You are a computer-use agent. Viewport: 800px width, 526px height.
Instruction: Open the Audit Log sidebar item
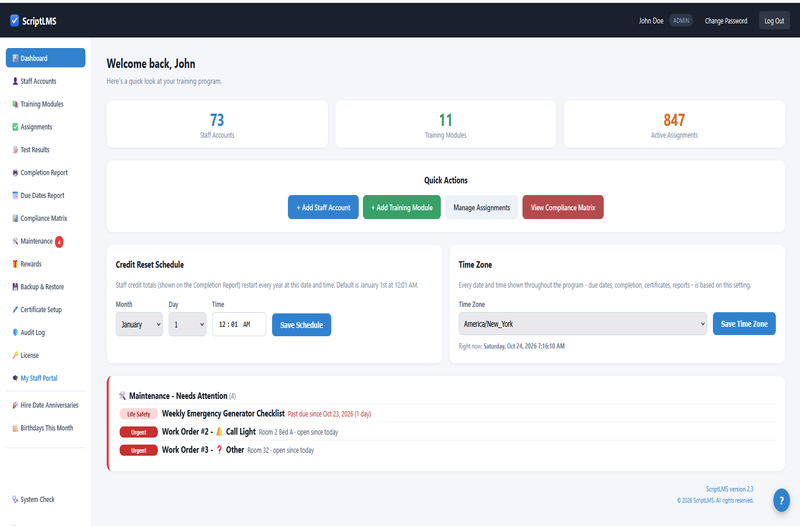tap(45, 332)
